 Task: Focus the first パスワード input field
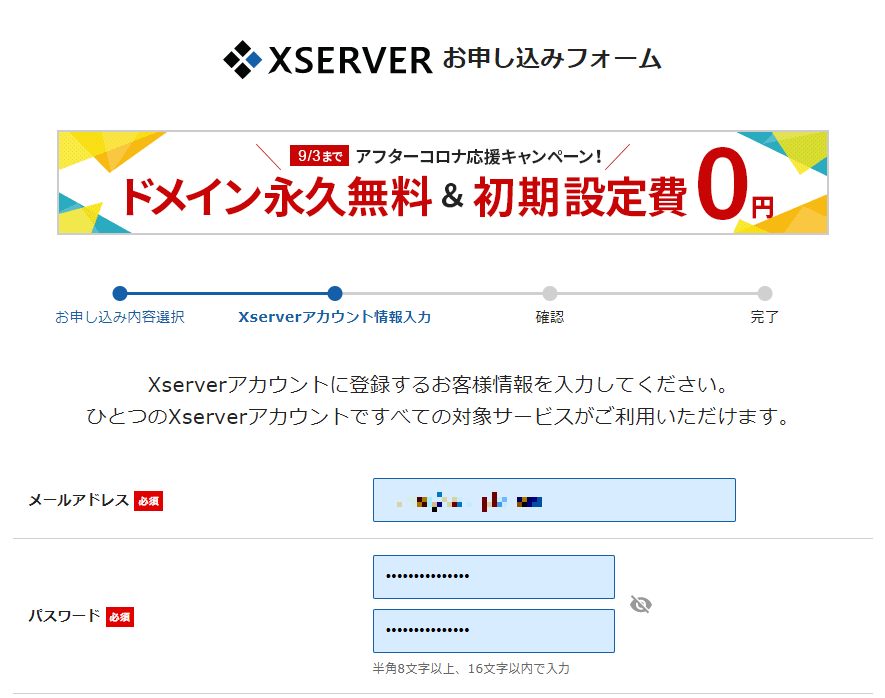tap(494, 577)
